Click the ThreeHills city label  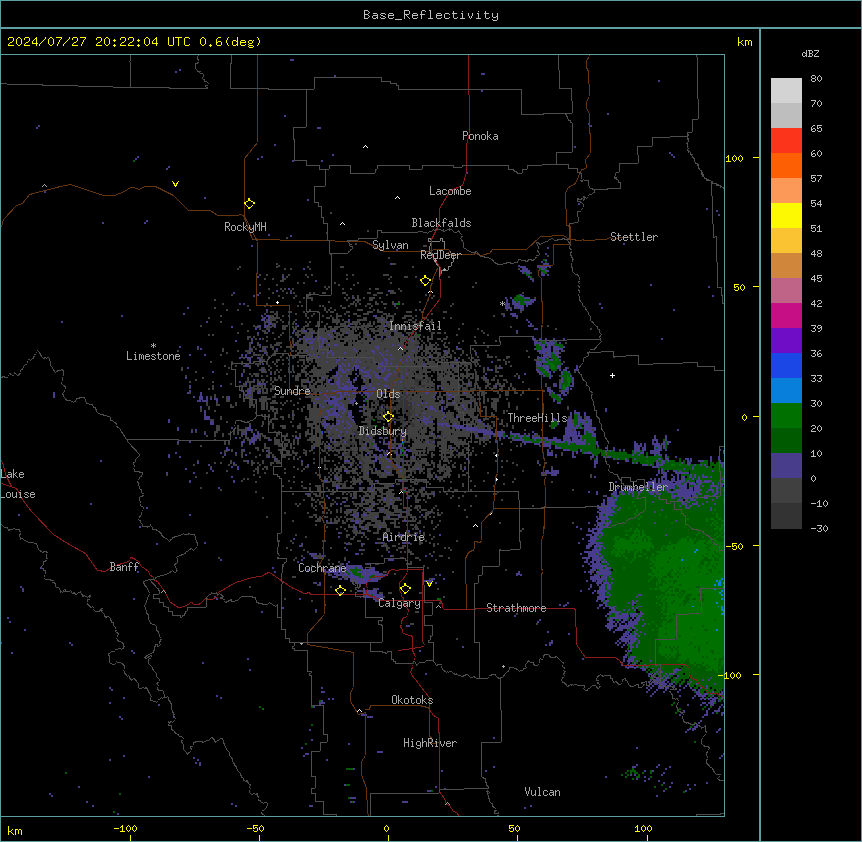[537, 418]
